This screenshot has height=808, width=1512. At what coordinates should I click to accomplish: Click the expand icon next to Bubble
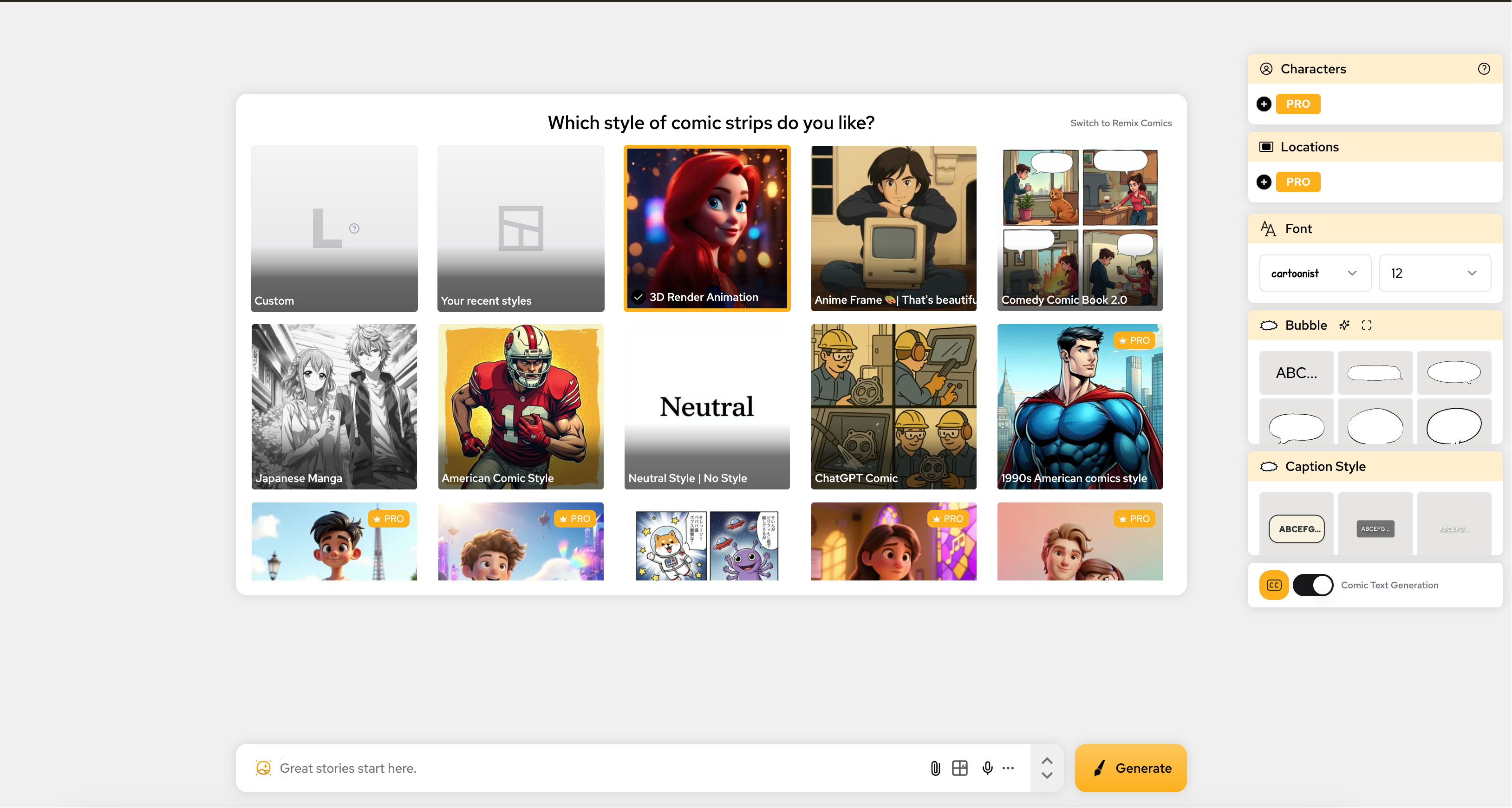(1367, 325)
